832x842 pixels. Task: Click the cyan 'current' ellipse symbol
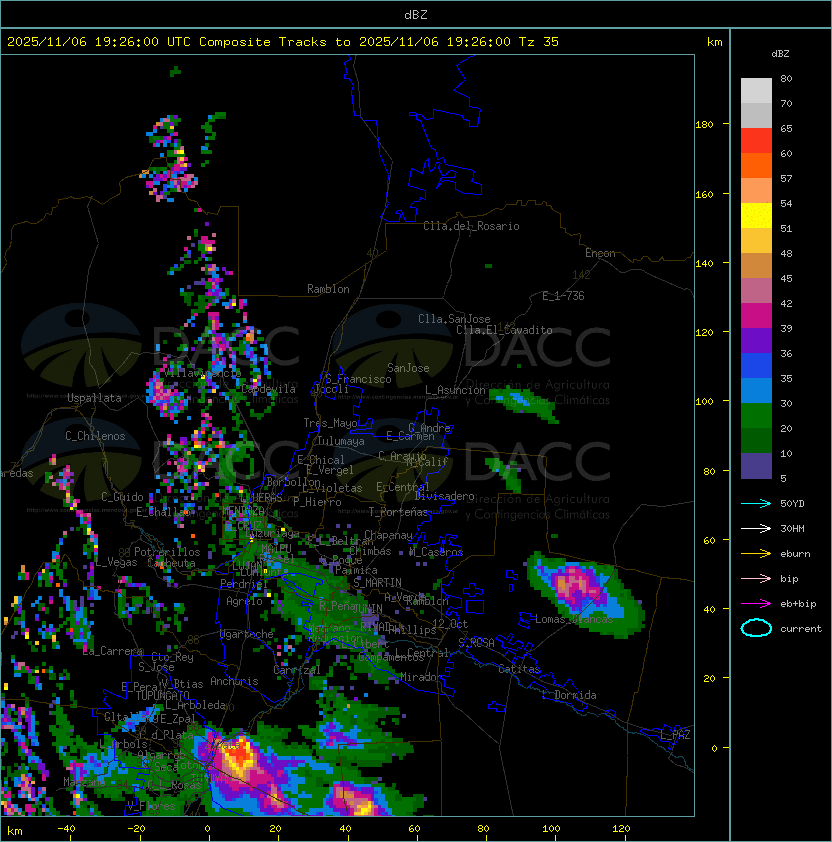point(756,628)
